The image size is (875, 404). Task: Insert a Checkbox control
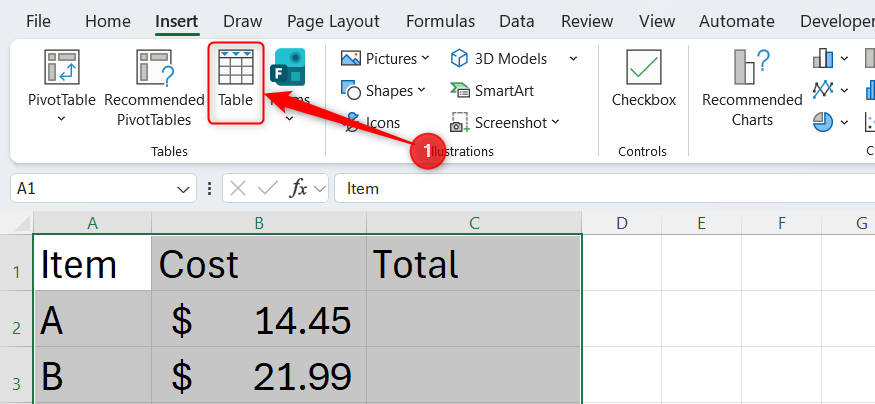click(x=644, y=78)
